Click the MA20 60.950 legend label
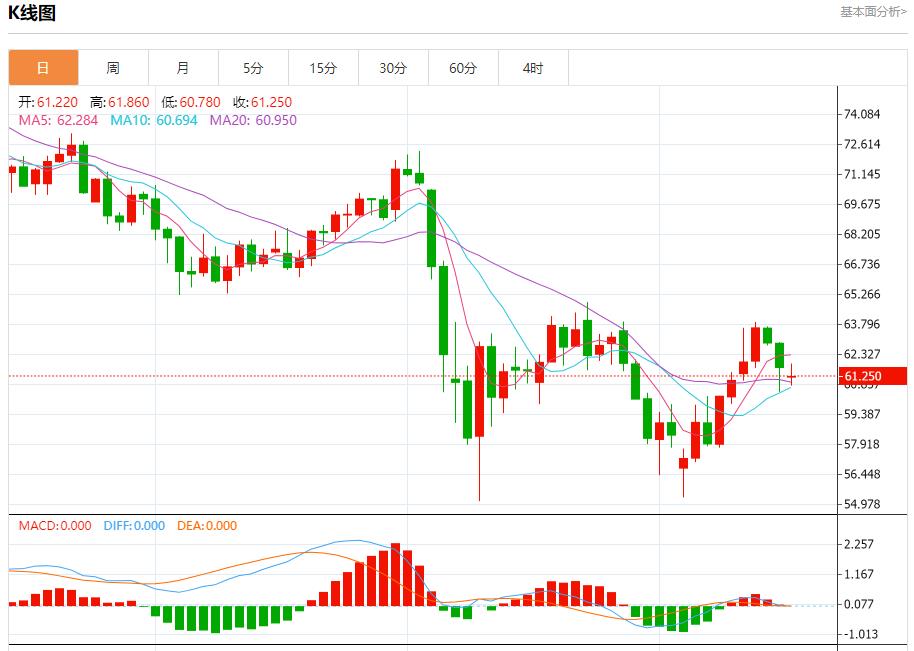Screen dimensions: 914x651 click(x=253, y=120)
